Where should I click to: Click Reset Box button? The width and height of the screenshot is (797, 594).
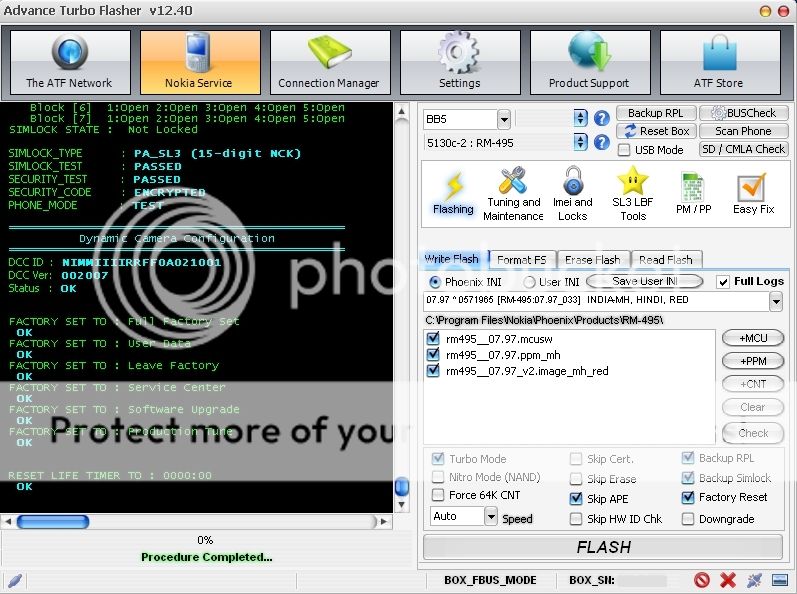(x=656, y=131)
